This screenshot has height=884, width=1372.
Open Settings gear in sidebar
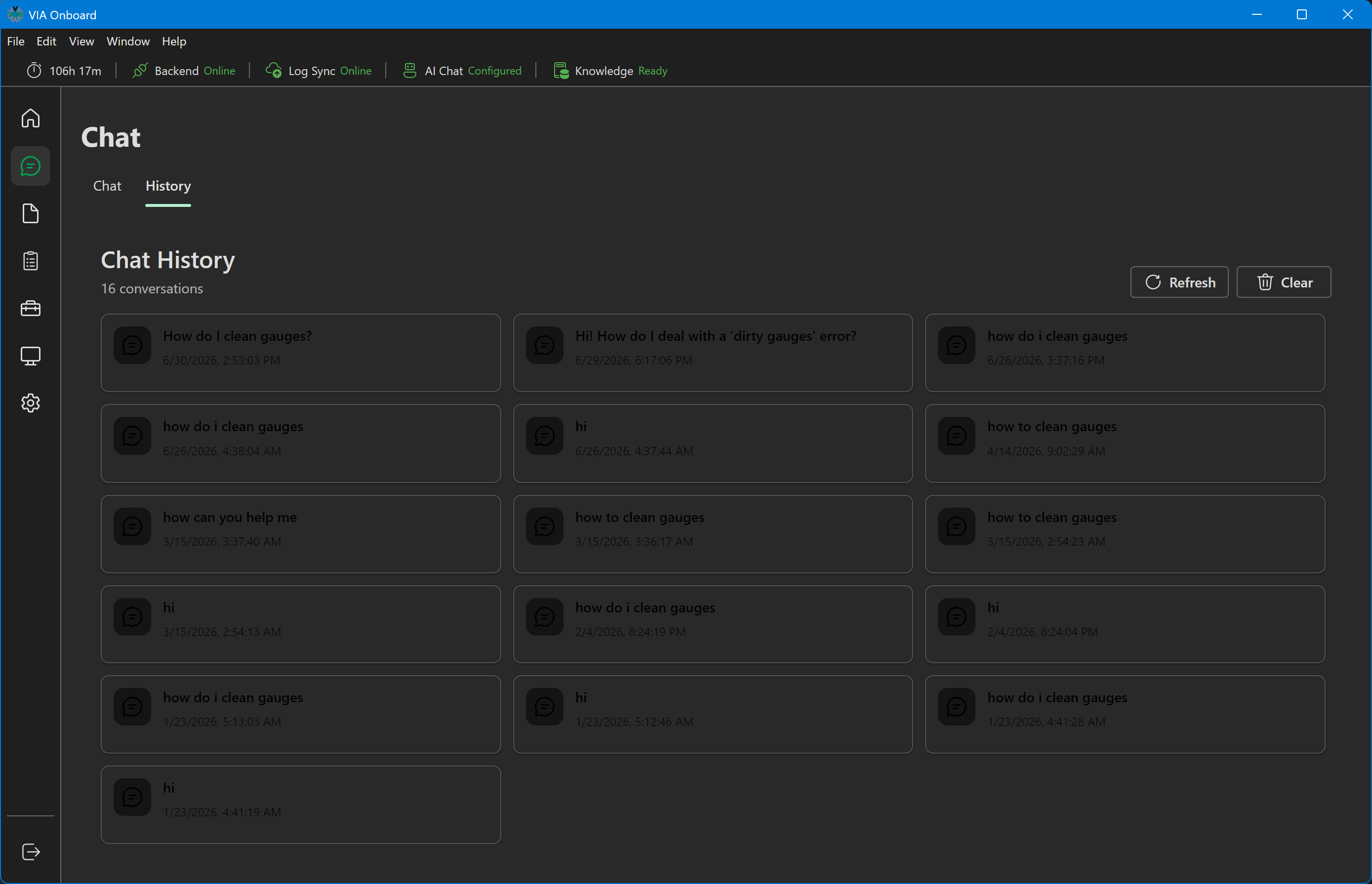click(31, 403)
